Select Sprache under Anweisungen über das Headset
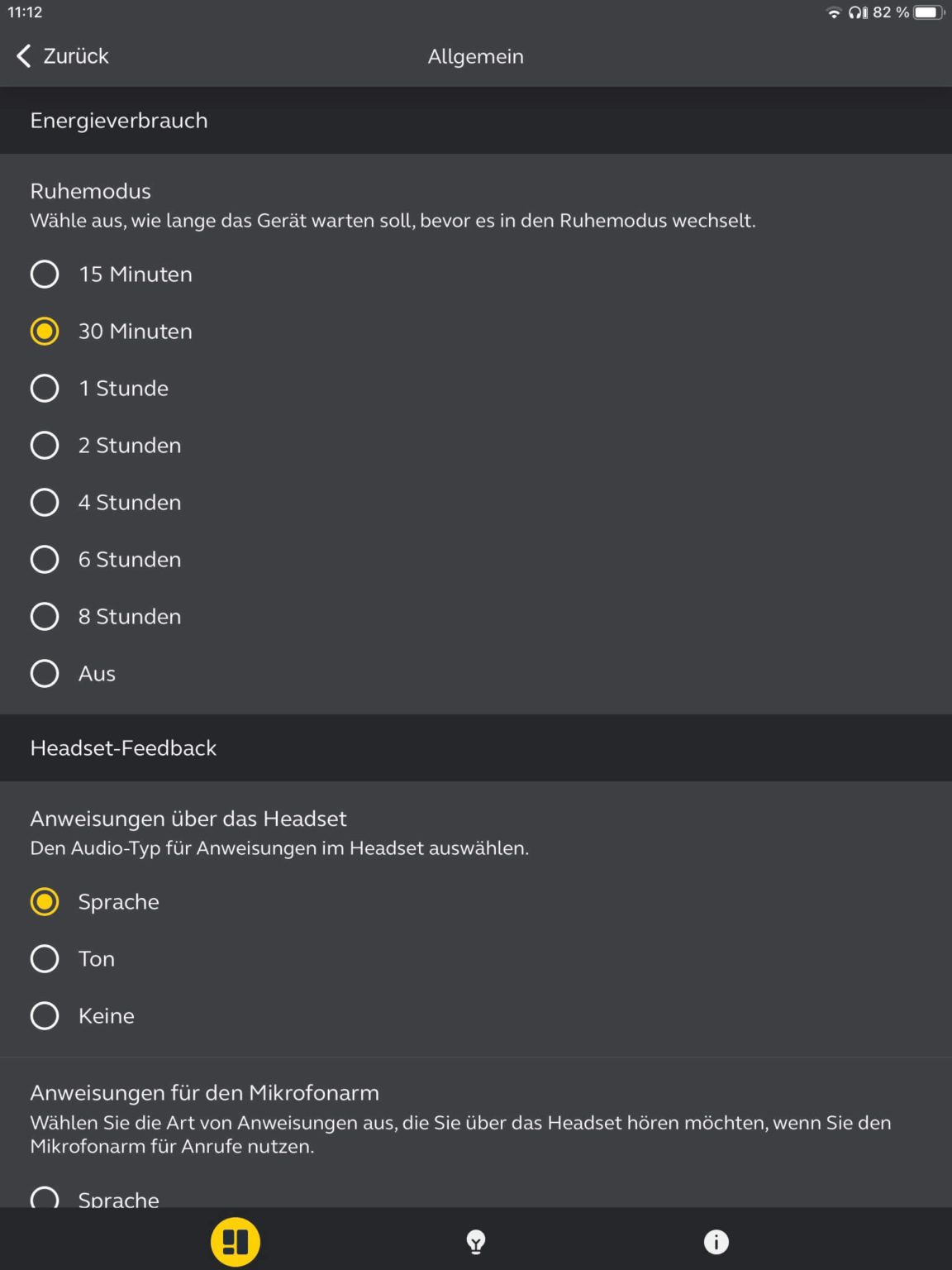 45,902
